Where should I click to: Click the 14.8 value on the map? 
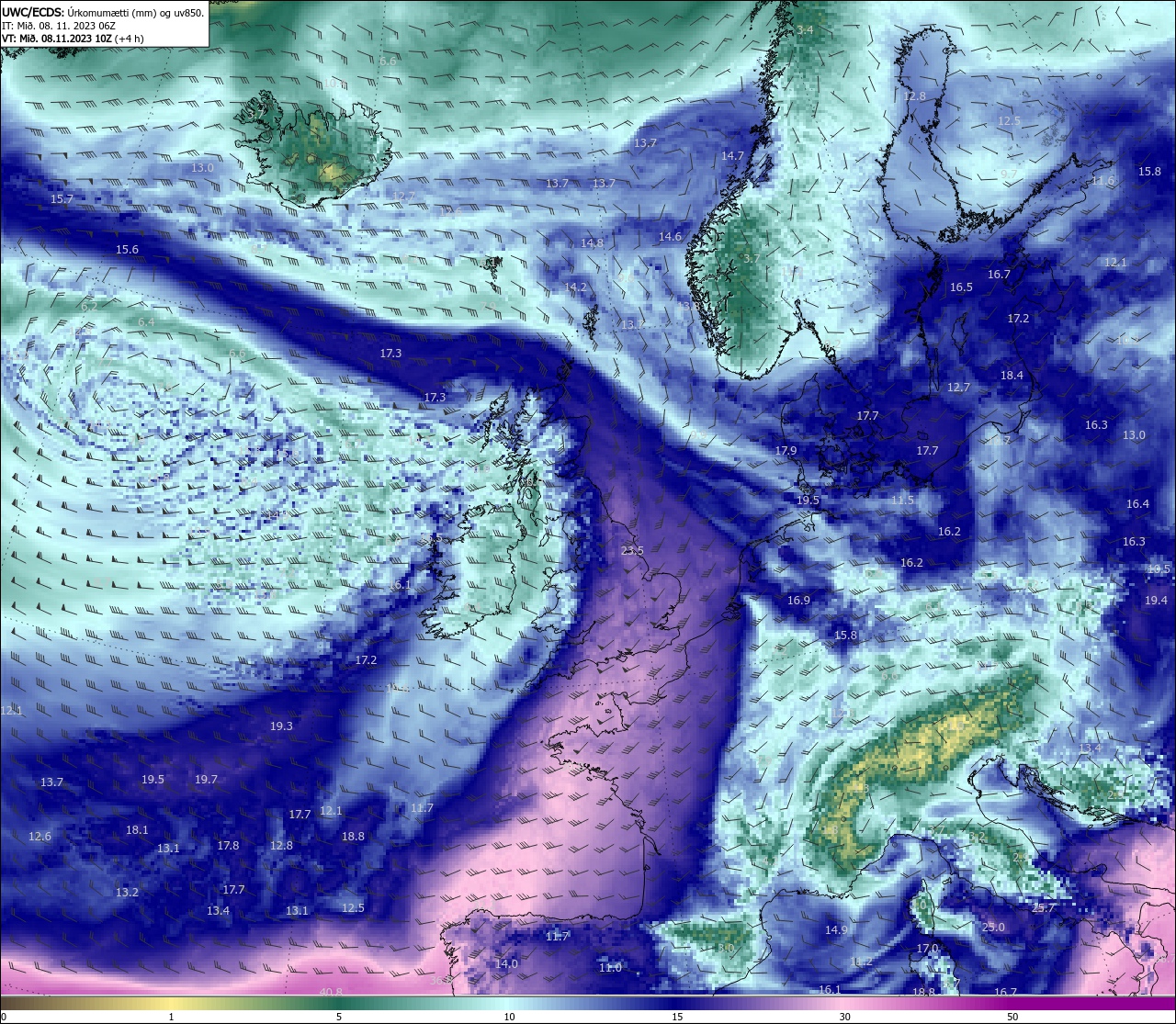pos(592,243)
